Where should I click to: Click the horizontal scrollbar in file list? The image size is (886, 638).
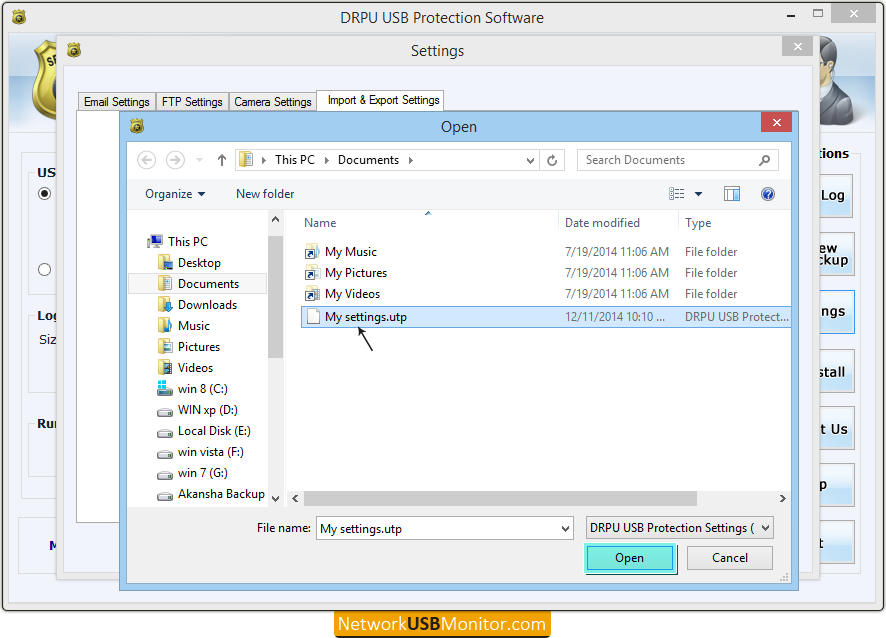[x=500, y=498]
